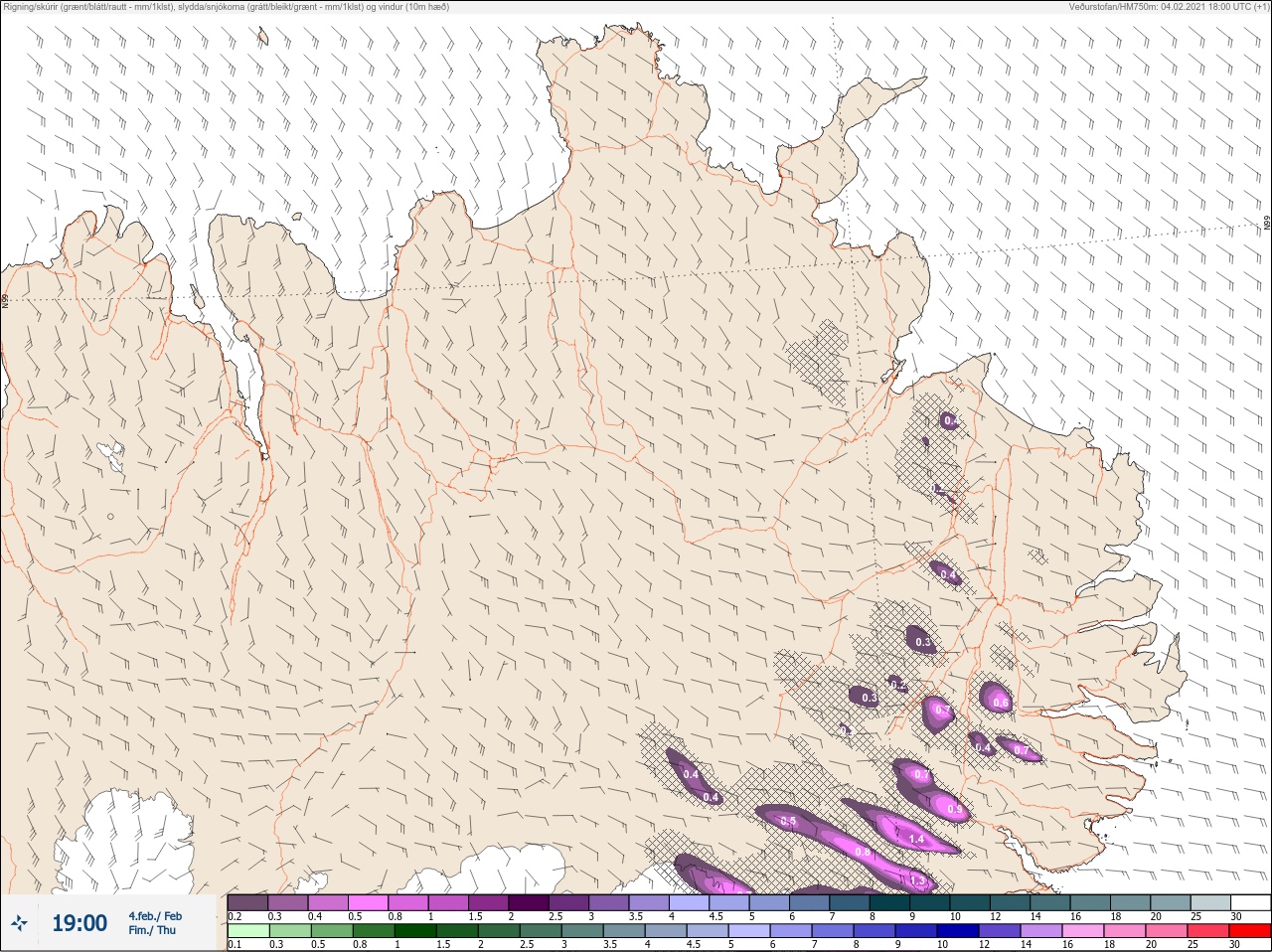
Task: Pick lower legend dark green swatch between 1 and 1.5
Action: point(415,931)
